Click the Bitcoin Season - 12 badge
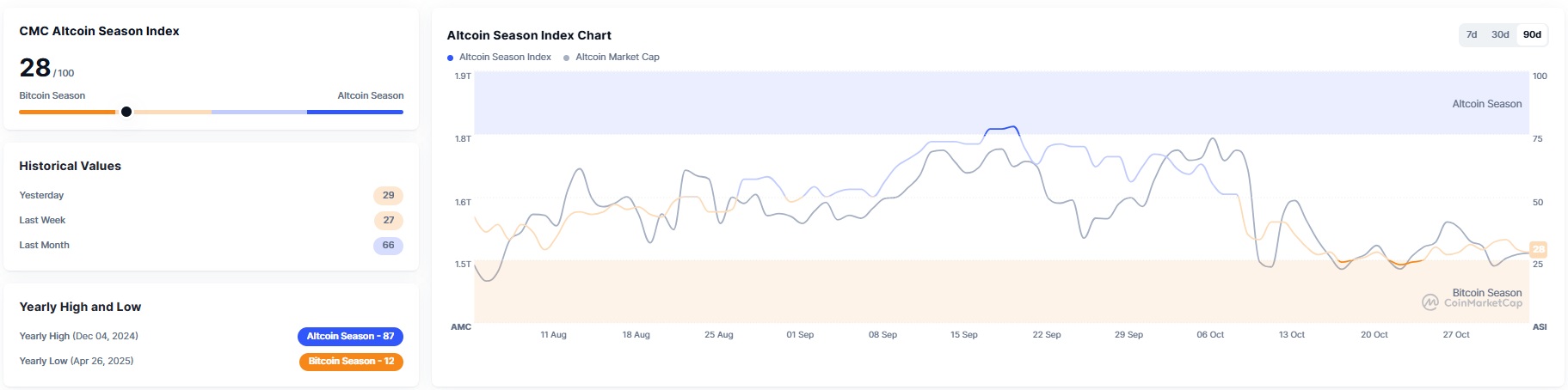 351,361
